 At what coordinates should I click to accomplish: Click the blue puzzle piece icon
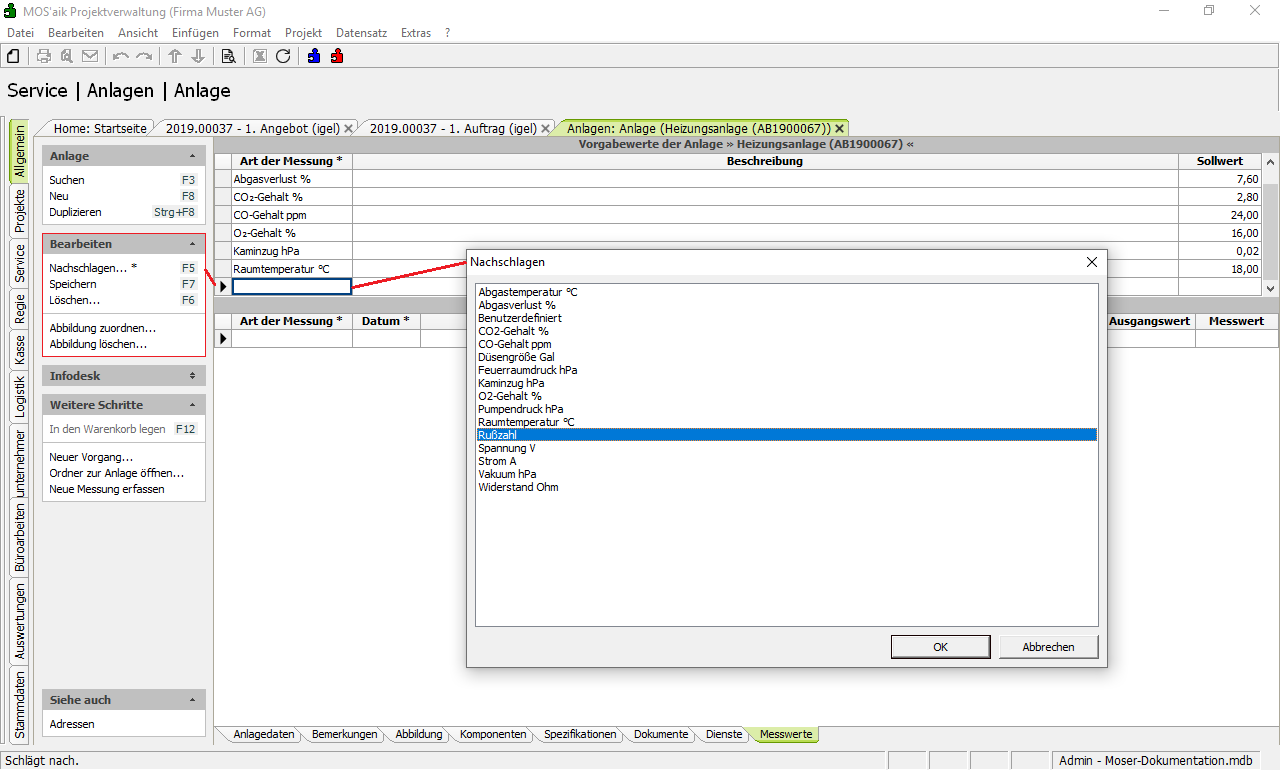click(314, 56)
